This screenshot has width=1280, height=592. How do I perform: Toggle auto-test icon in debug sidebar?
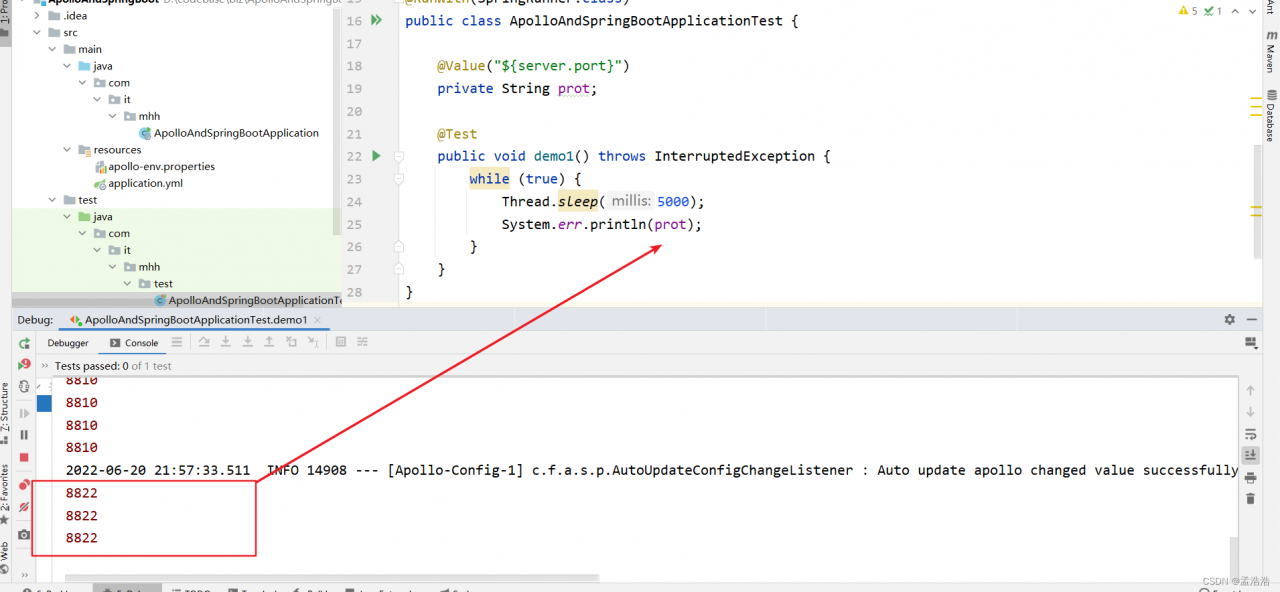click(x=24, y=385)
